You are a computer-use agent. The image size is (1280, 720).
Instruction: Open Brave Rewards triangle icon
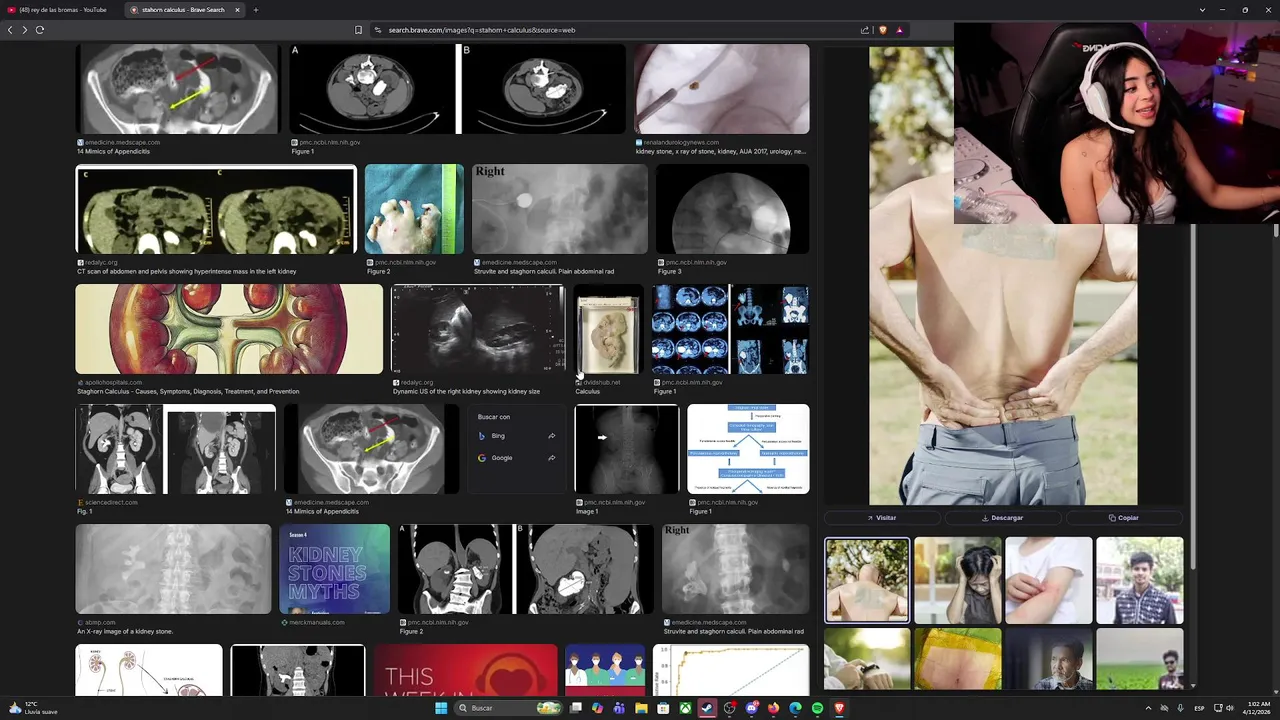coord(899,30)
